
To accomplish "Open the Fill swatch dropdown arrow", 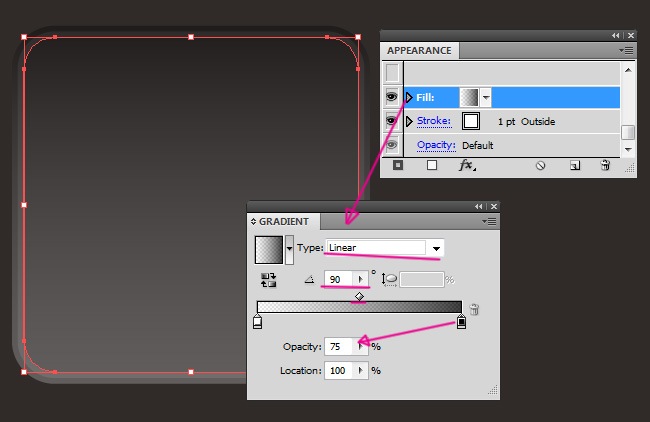I will [486, 97].
